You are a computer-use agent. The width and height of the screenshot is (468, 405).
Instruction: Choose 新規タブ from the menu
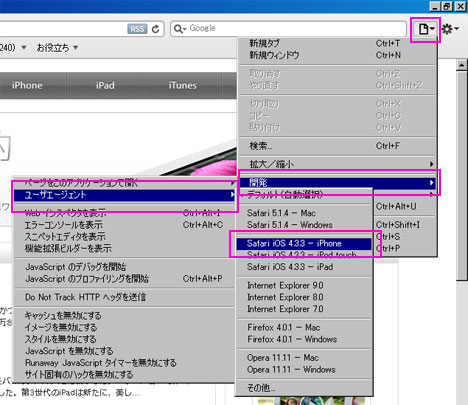click(x=337, y=43)
